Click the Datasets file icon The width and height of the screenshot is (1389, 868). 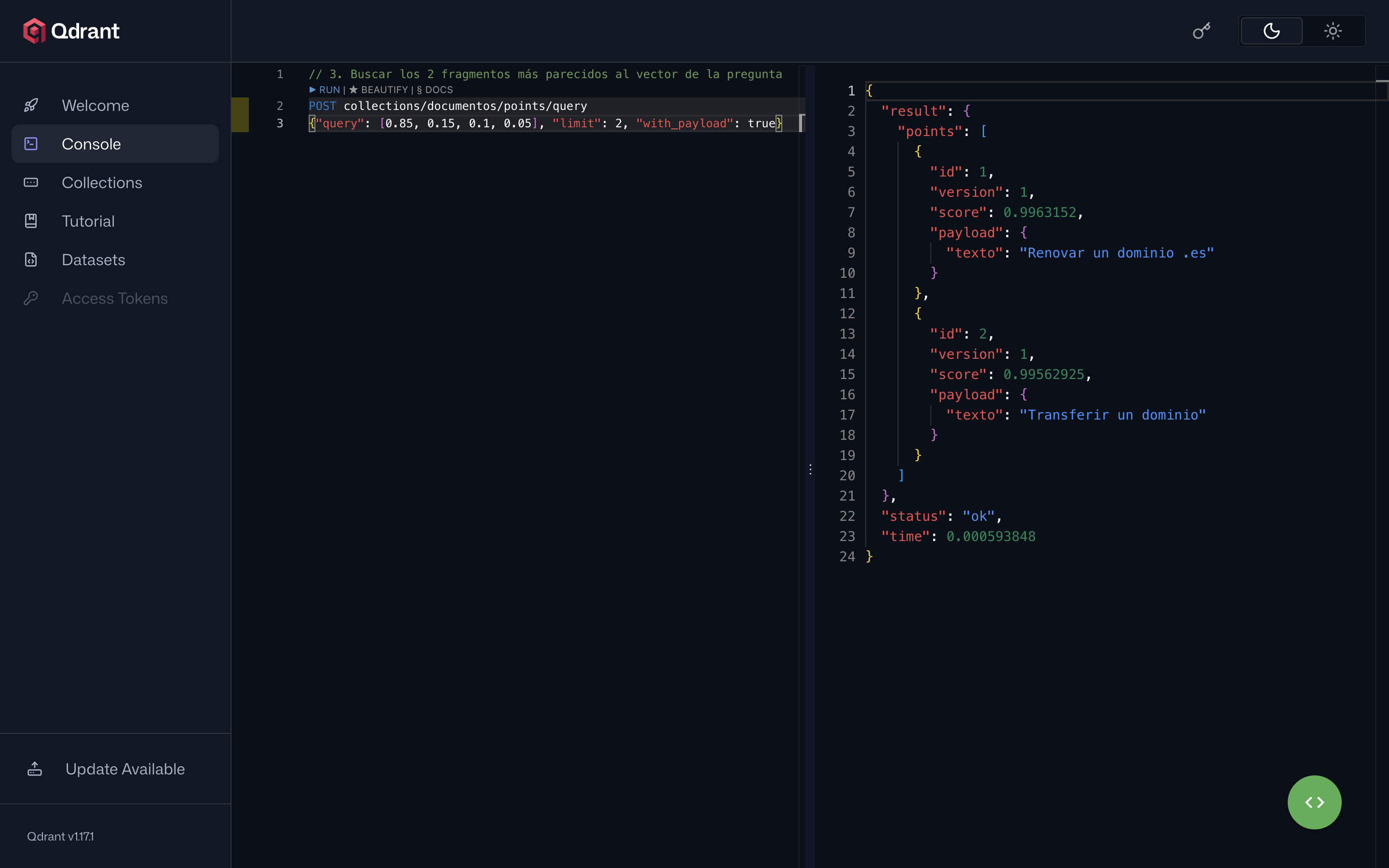[31, 259]
